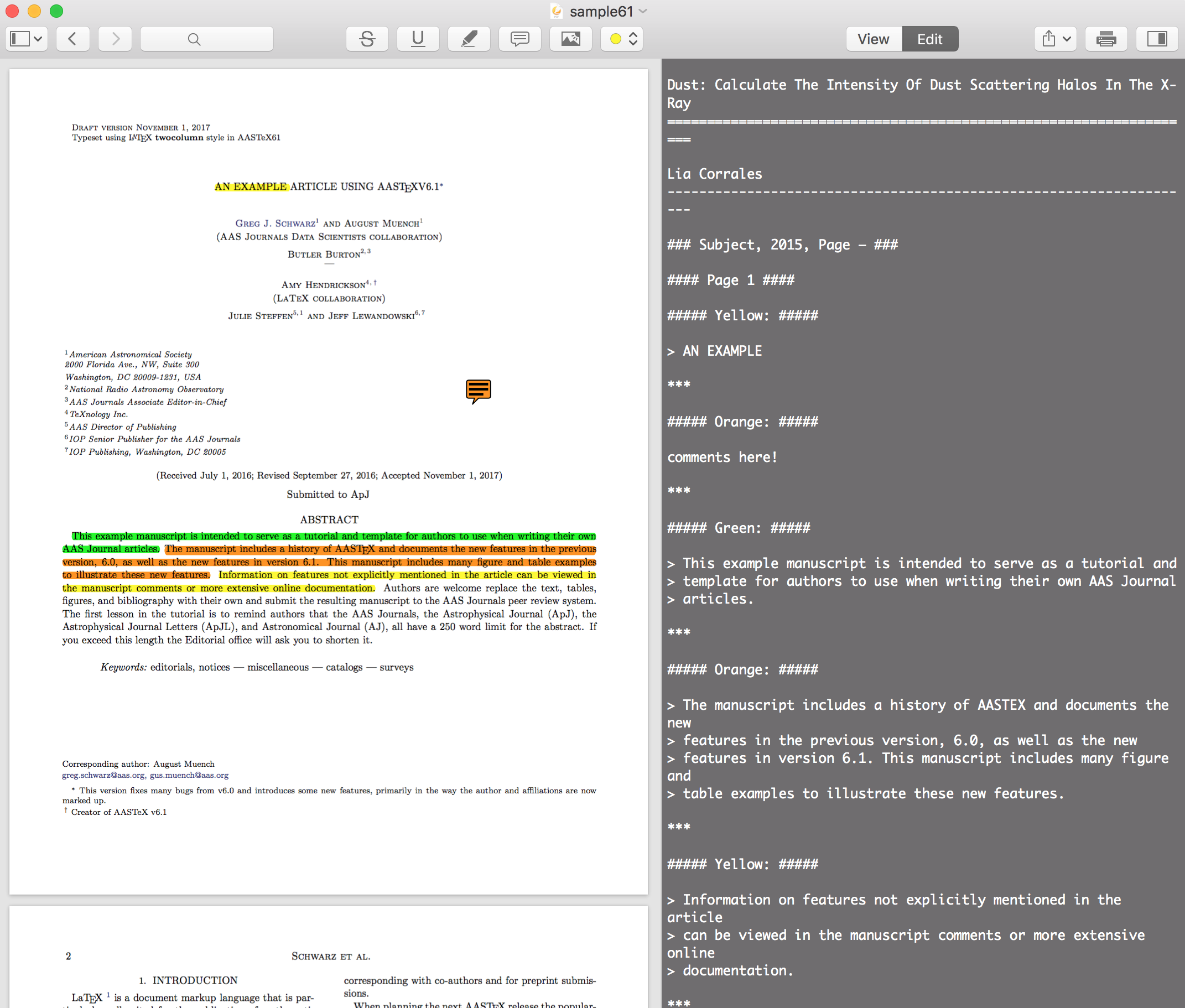Click the strikethrough annotation tool
1185x1008 pixels.
[367, 39]
